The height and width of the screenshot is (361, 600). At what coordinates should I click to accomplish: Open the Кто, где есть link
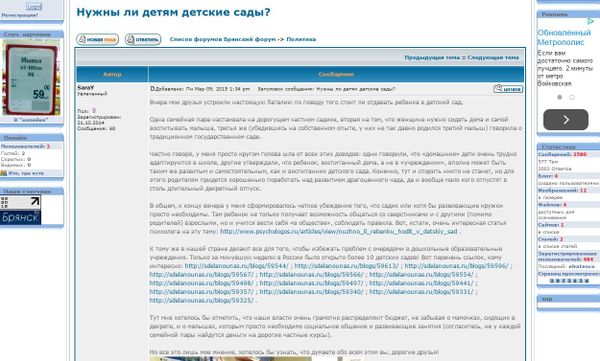pos(26,173)
